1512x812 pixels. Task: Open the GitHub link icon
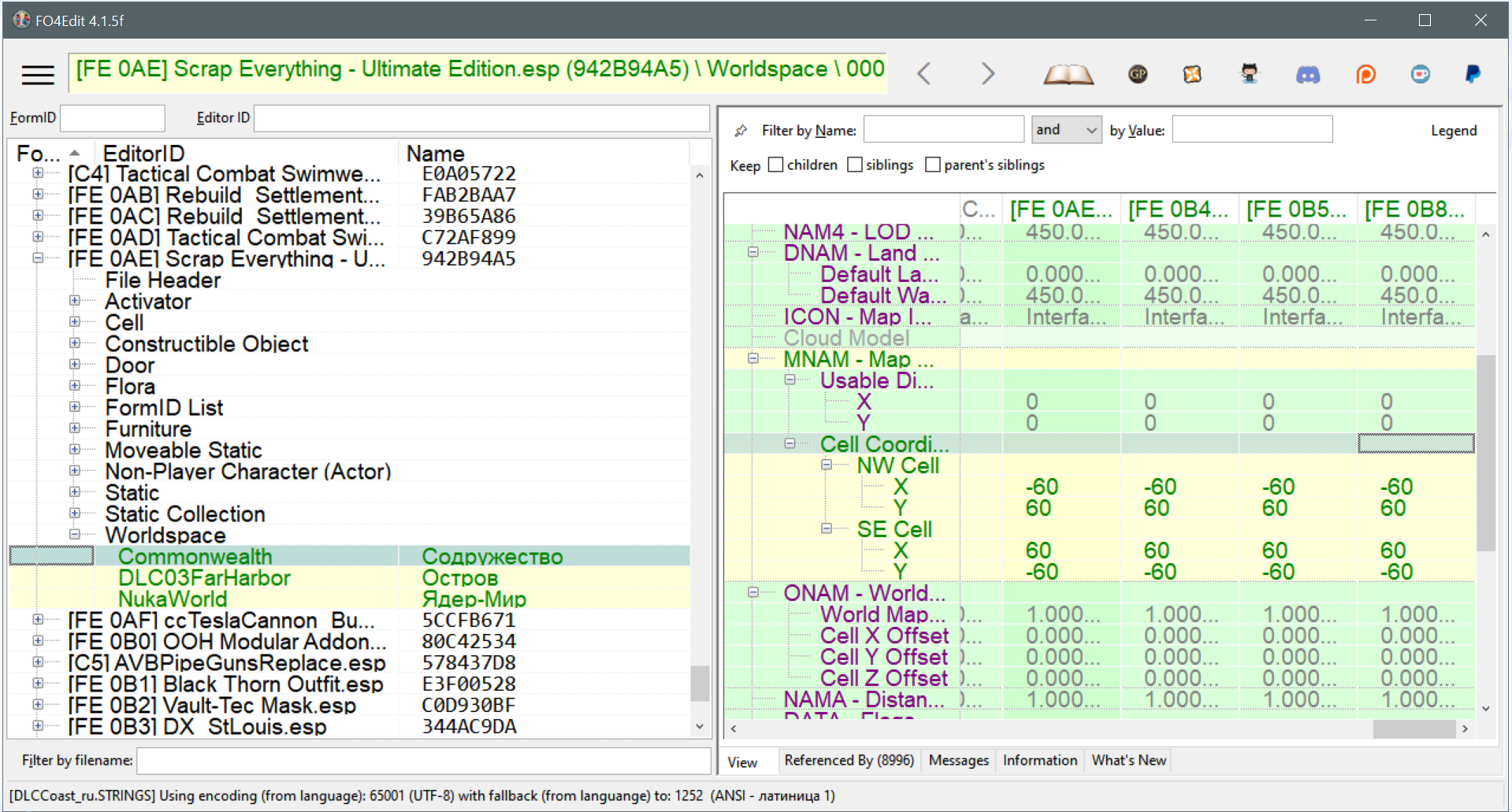pos(1250,74)
